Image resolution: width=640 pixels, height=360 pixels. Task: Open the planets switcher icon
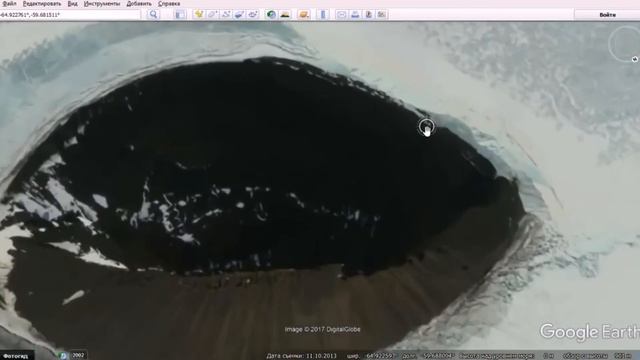(304, 15)
